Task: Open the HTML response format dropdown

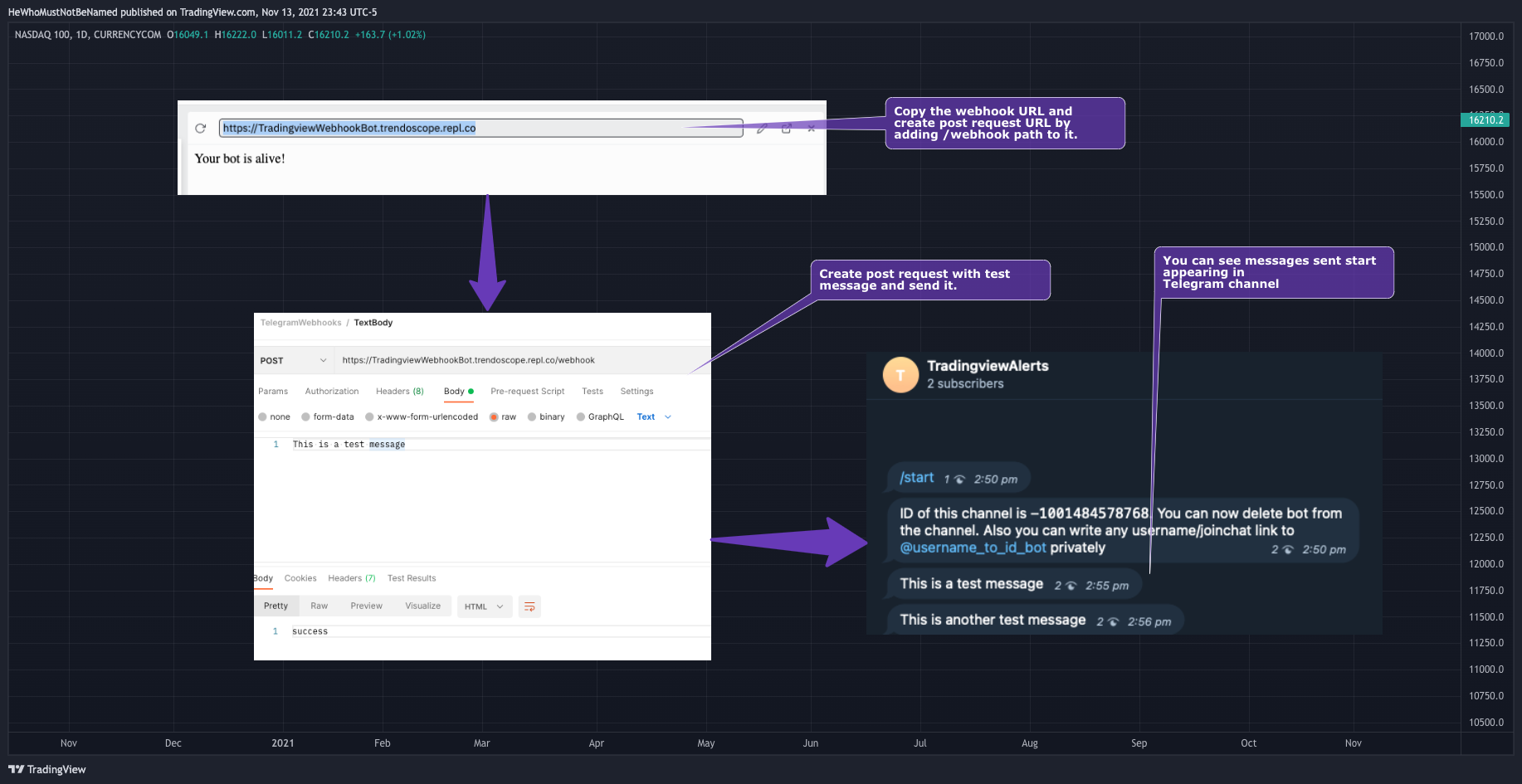Action: (x=485, y=606)
